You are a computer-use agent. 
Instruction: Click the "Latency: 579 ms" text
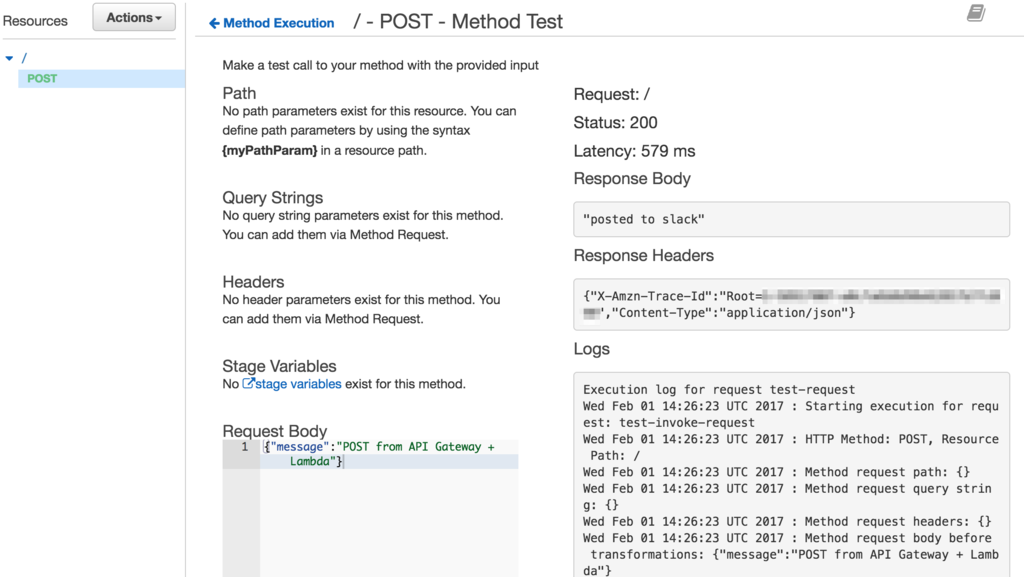[634, 151]
